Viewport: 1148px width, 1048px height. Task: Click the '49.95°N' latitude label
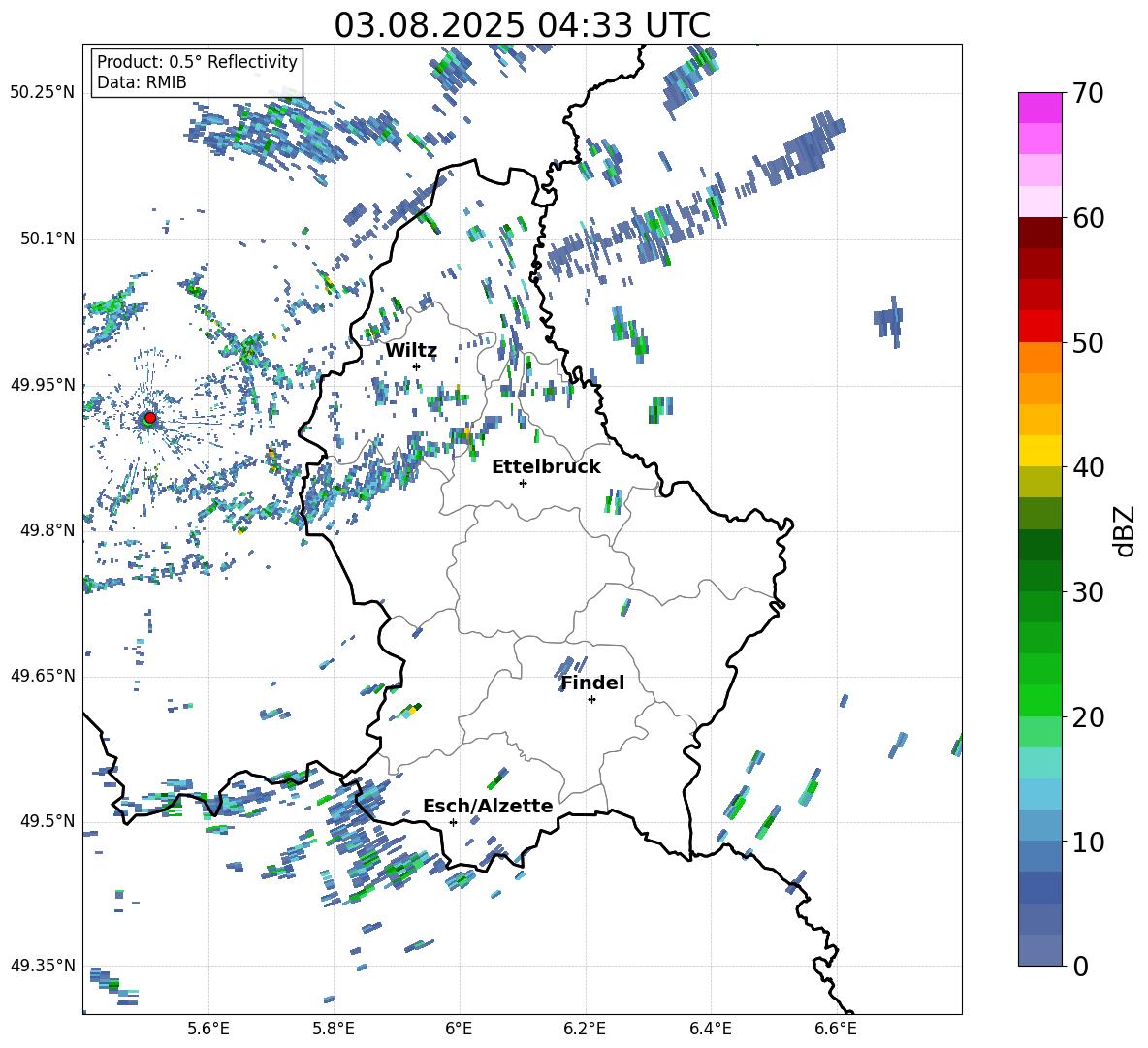(x=43, y=384)
